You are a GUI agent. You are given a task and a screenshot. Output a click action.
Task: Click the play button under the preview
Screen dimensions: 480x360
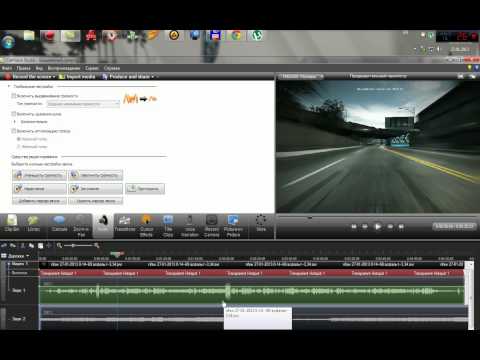tap(377, 226)
